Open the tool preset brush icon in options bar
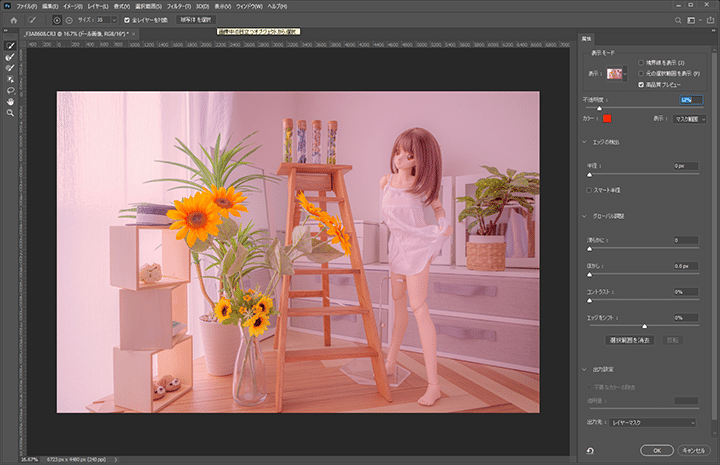720x465 pixels. [32, 20]
